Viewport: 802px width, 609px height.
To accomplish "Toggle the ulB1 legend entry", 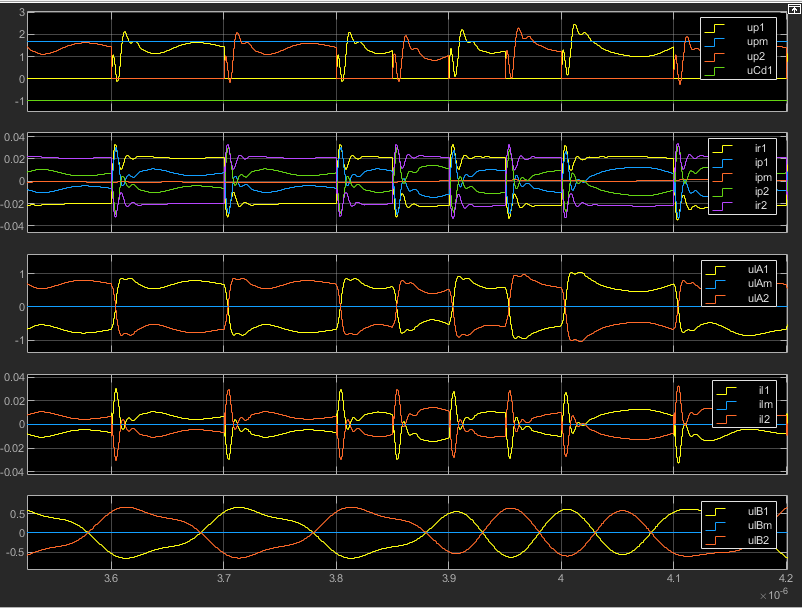I will click(758, 510).
